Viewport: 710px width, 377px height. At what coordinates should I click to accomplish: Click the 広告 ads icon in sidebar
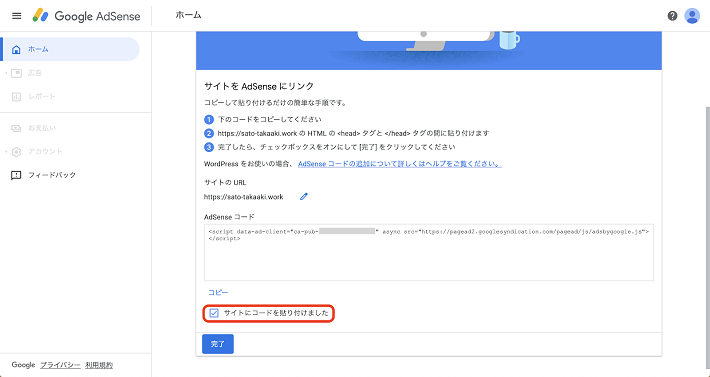(x=16, y=73)
